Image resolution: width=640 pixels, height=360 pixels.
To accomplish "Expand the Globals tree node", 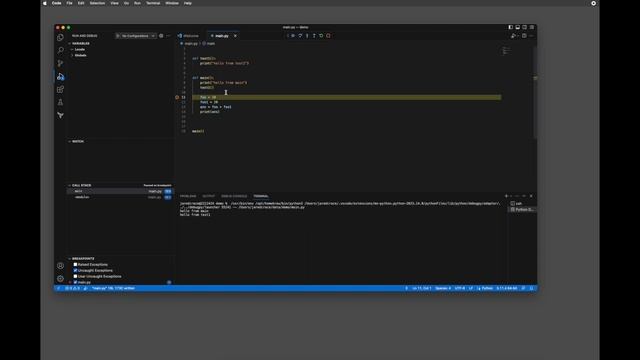I will coord(72,55).
